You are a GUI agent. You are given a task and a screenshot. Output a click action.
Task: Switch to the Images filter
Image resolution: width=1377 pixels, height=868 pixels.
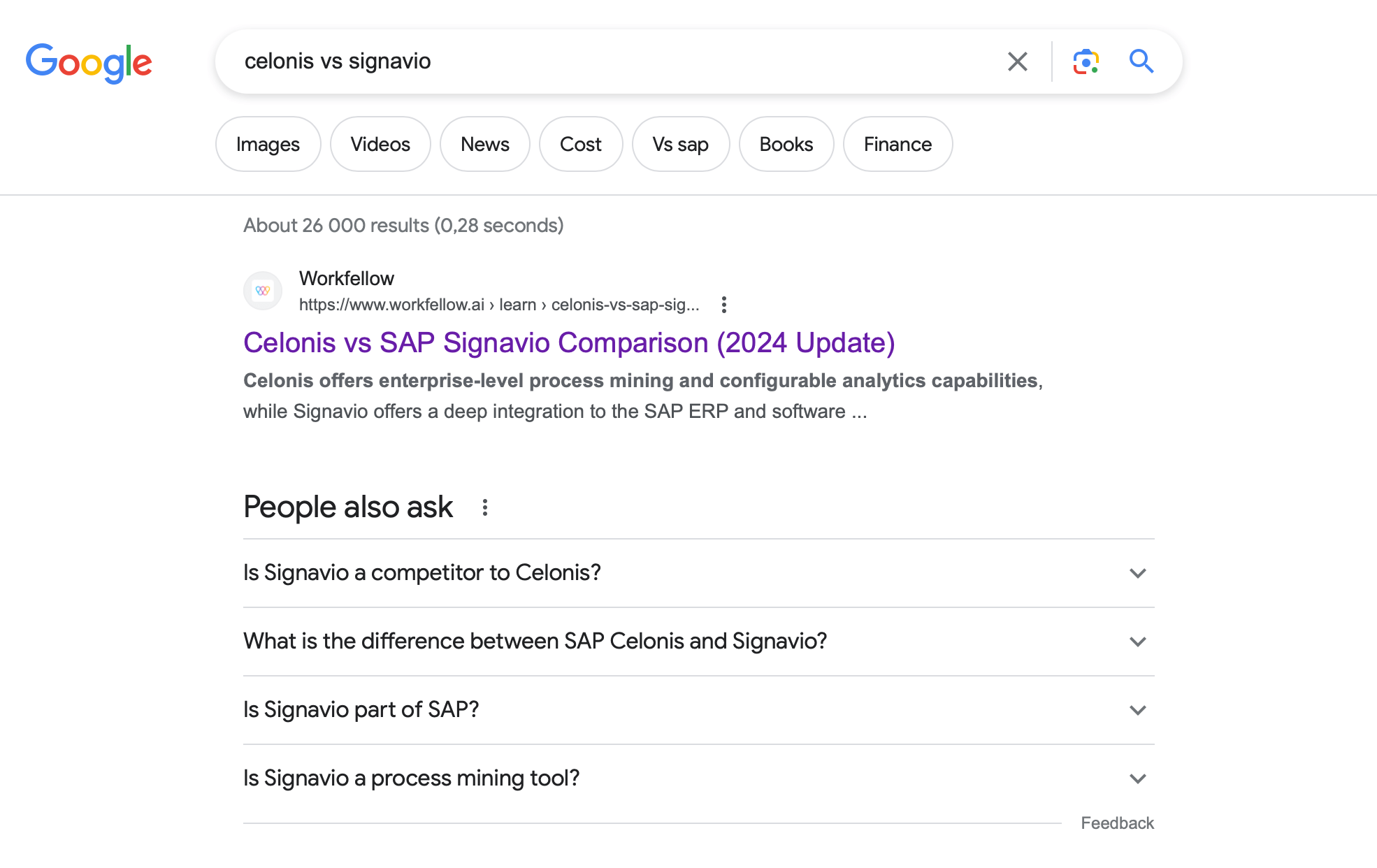pos(268,144)
